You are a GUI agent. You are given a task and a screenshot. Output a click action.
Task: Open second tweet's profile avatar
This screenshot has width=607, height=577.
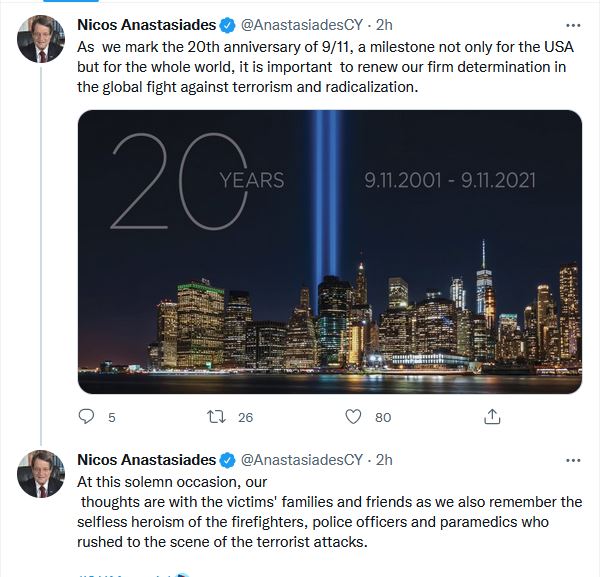point(41,475)
